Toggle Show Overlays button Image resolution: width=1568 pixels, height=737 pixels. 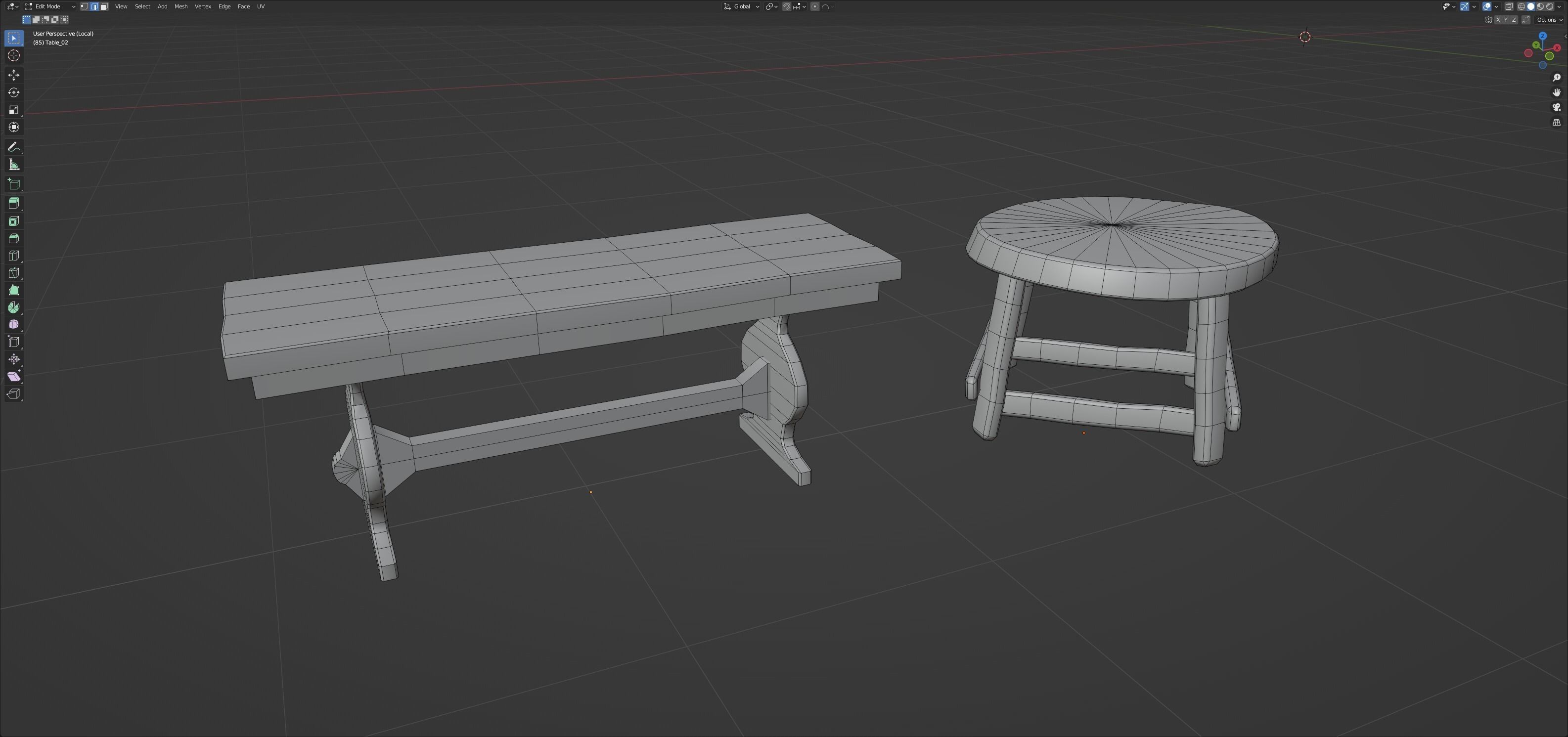tap(1487, 7)
